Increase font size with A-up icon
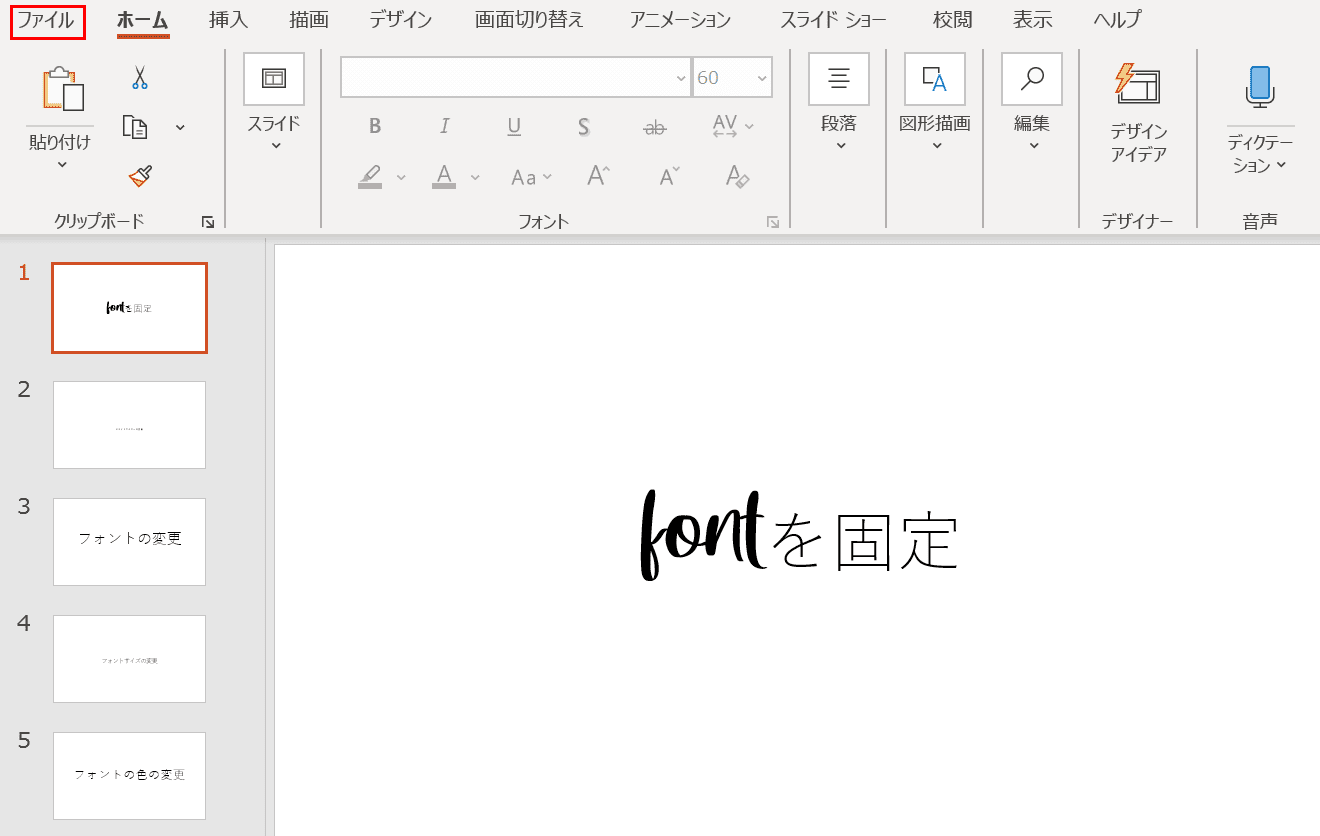The height and width of the screenshot is (836, 1320). (x=598, y=177)
